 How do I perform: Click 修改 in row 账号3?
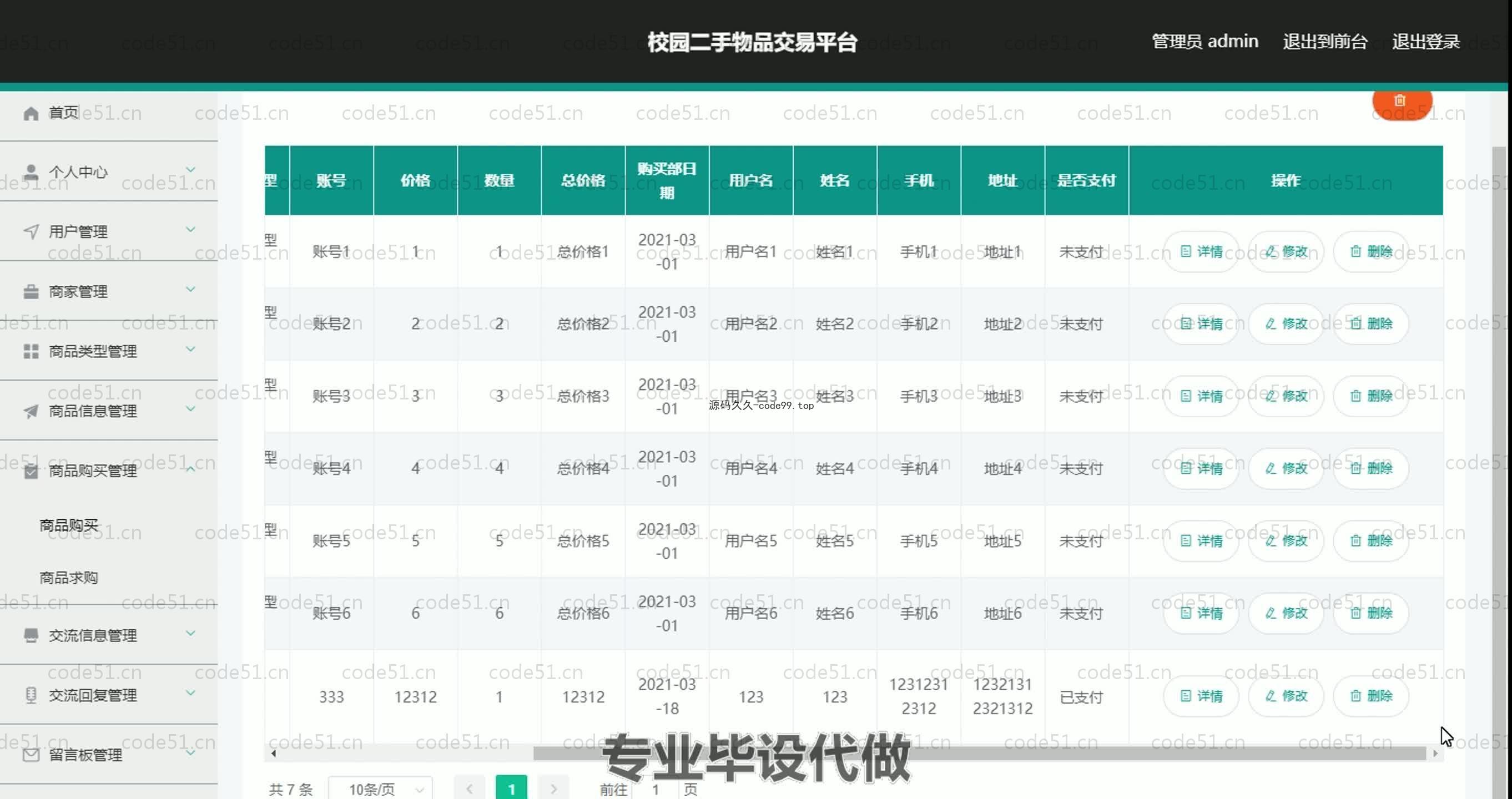1286,396
